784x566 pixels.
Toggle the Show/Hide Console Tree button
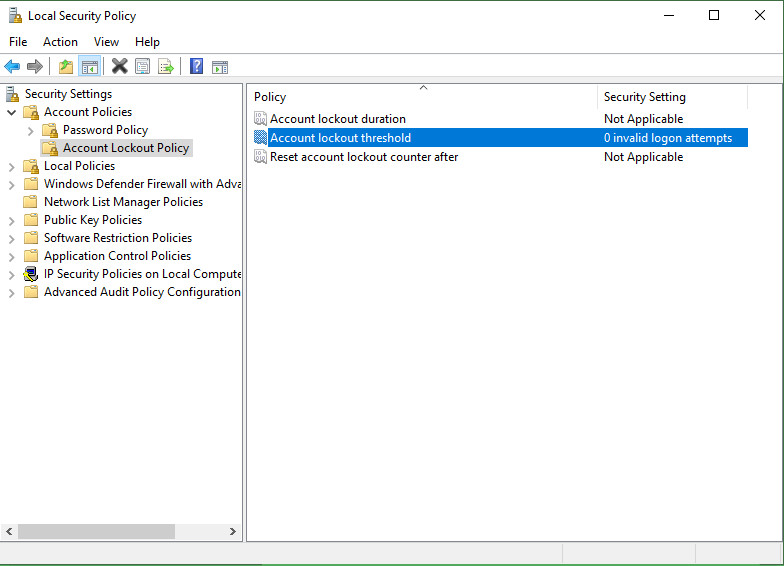click(90, 66)
